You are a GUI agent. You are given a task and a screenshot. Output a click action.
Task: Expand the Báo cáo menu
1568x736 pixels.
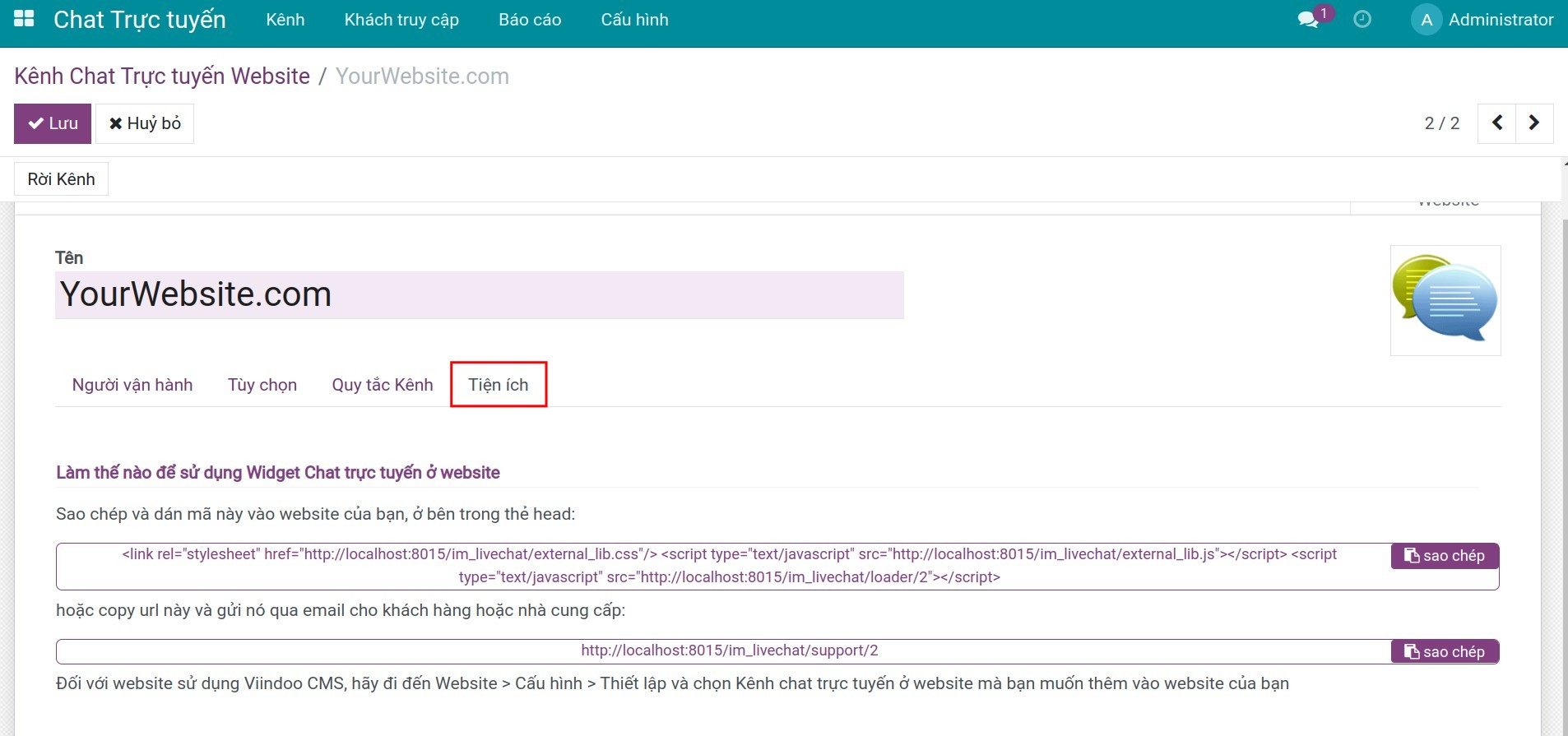point(530,20)
